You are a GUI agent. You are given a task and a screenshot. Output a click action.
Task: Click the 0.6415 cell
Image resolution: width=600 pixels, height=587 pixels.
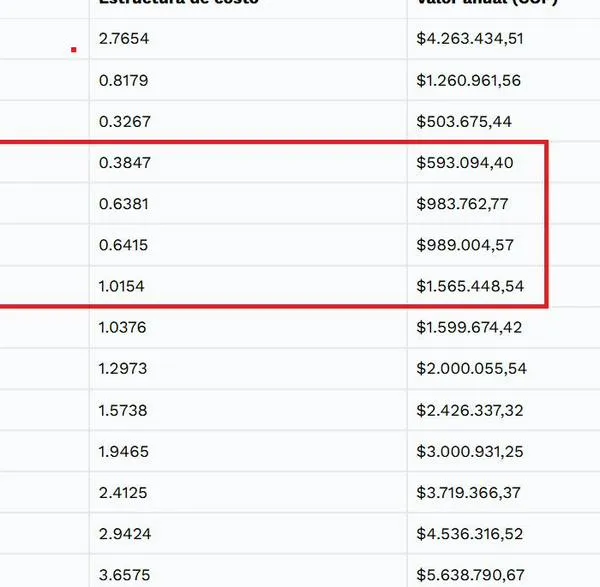[124, 245]
